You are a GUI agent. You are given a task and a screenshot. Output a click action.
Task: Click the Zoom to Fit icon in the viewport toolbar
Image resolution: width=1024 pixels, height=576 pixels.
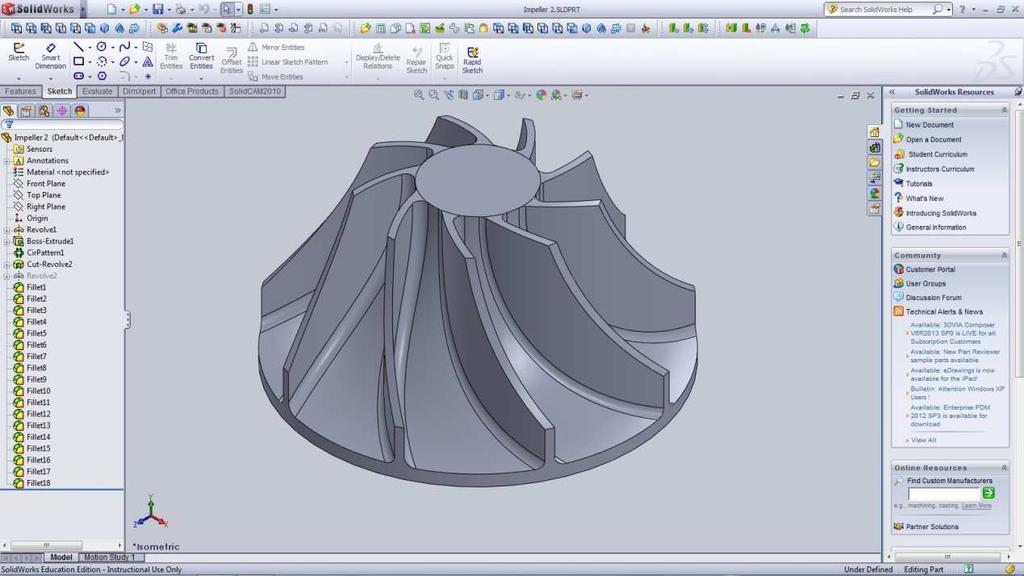click(x=419, y=95)
